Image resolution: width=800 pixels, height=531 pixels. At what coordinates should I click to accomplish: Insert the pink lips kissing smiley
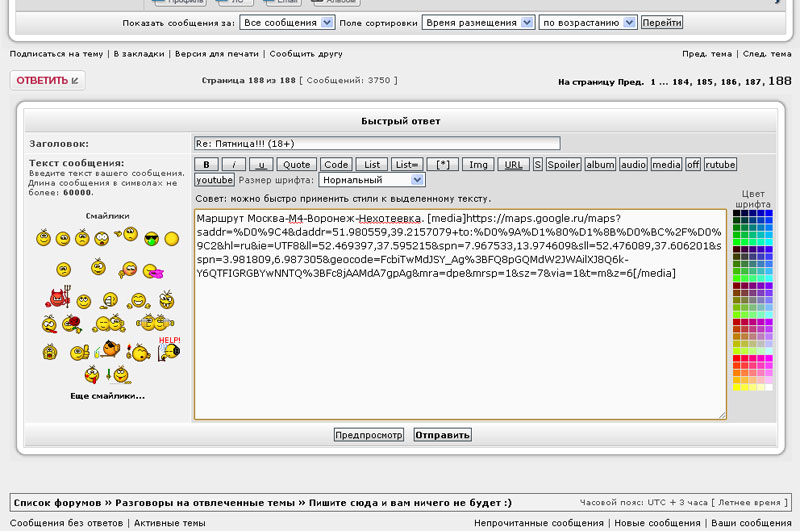point(155,270)
